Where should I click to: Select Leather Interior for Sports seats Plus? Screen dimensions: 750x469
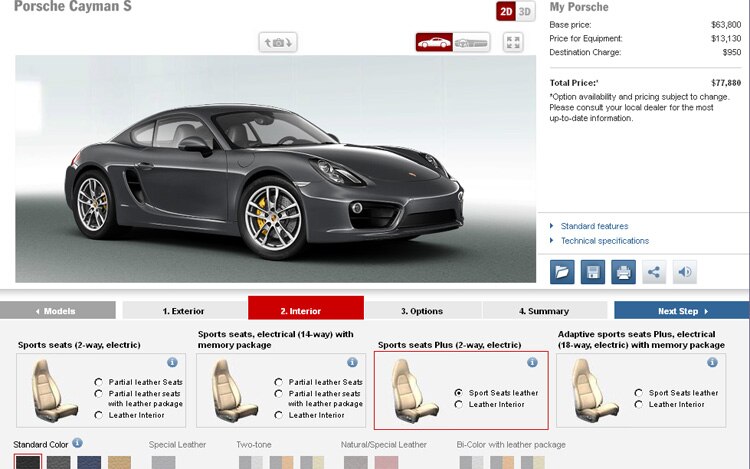point(459,404)
